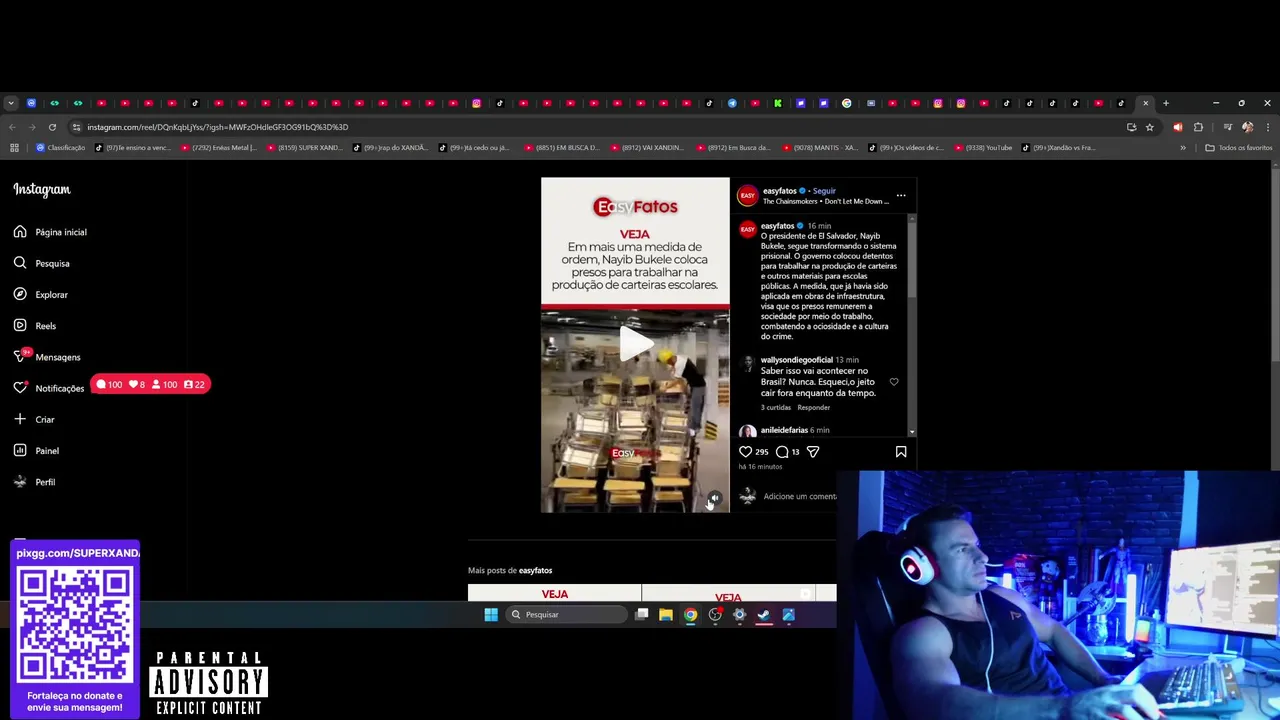Go back in Chrome
Image resolution: width=1280 pixels, height=720 pixels.
click(12, 127)
